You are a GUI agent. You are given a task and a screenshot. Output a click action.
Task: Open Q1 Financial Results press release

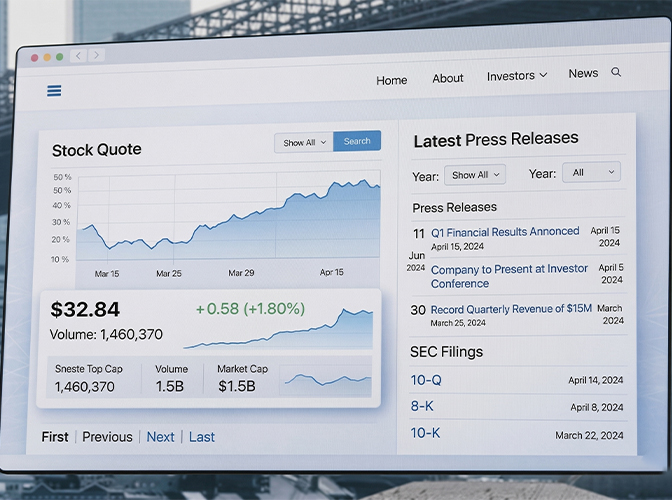(505, 232)
